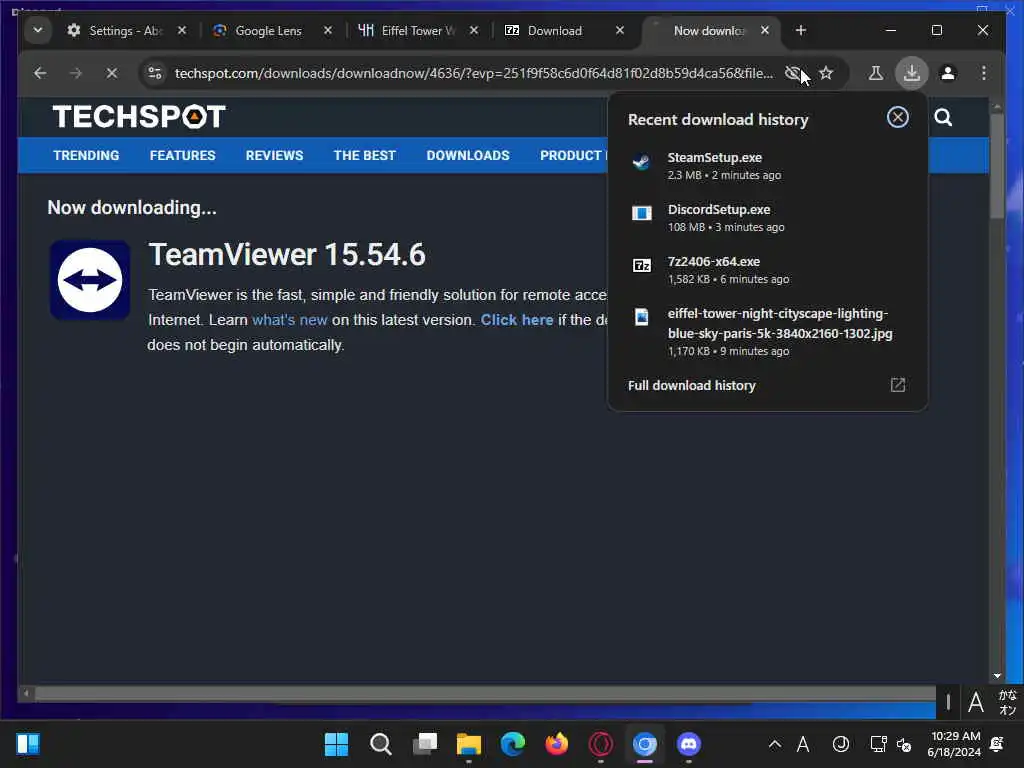
Task: Launch Firefox from taskbar
Action: [556, 744]
